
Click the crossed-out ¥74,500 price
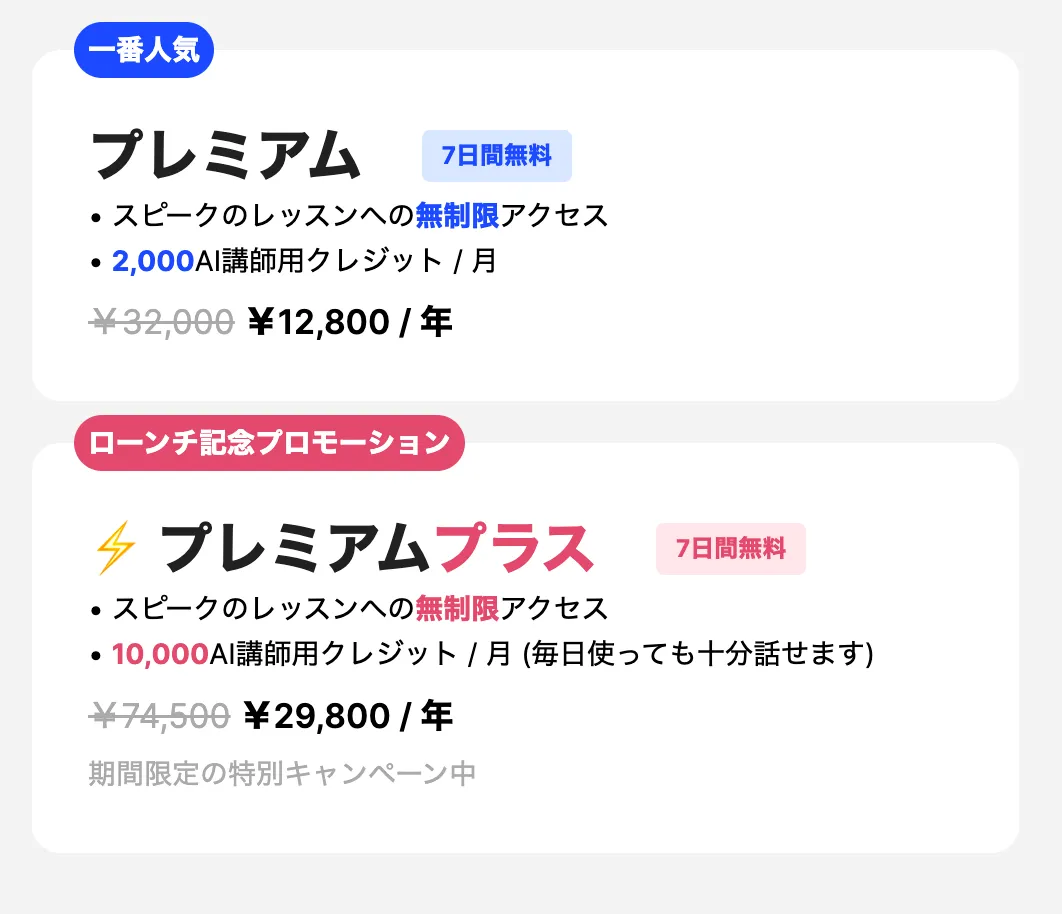(x=160, y=716)
